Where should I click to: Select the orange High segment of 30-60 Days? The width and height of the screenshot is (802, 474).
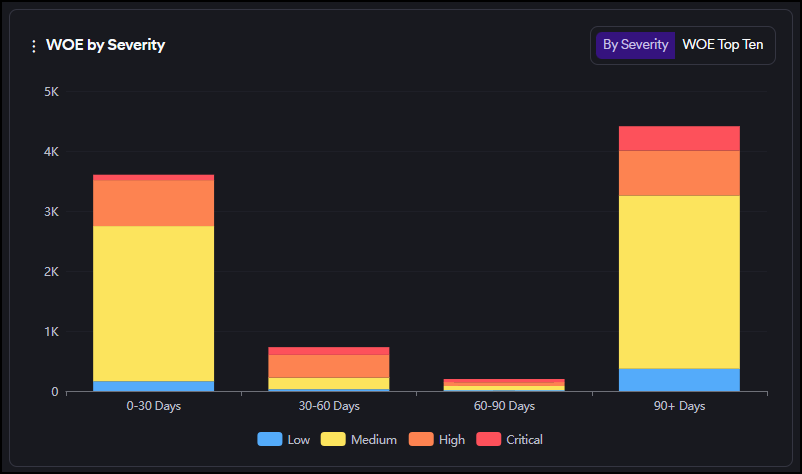pyautogui.click(x=328, y=366)
